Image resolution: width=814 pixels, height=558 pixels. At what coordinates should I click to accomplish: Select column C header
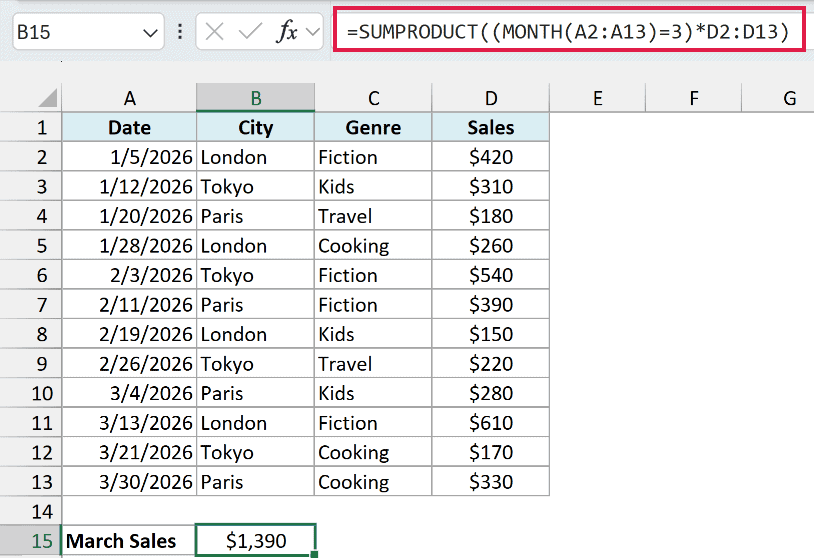click(373, 98)
